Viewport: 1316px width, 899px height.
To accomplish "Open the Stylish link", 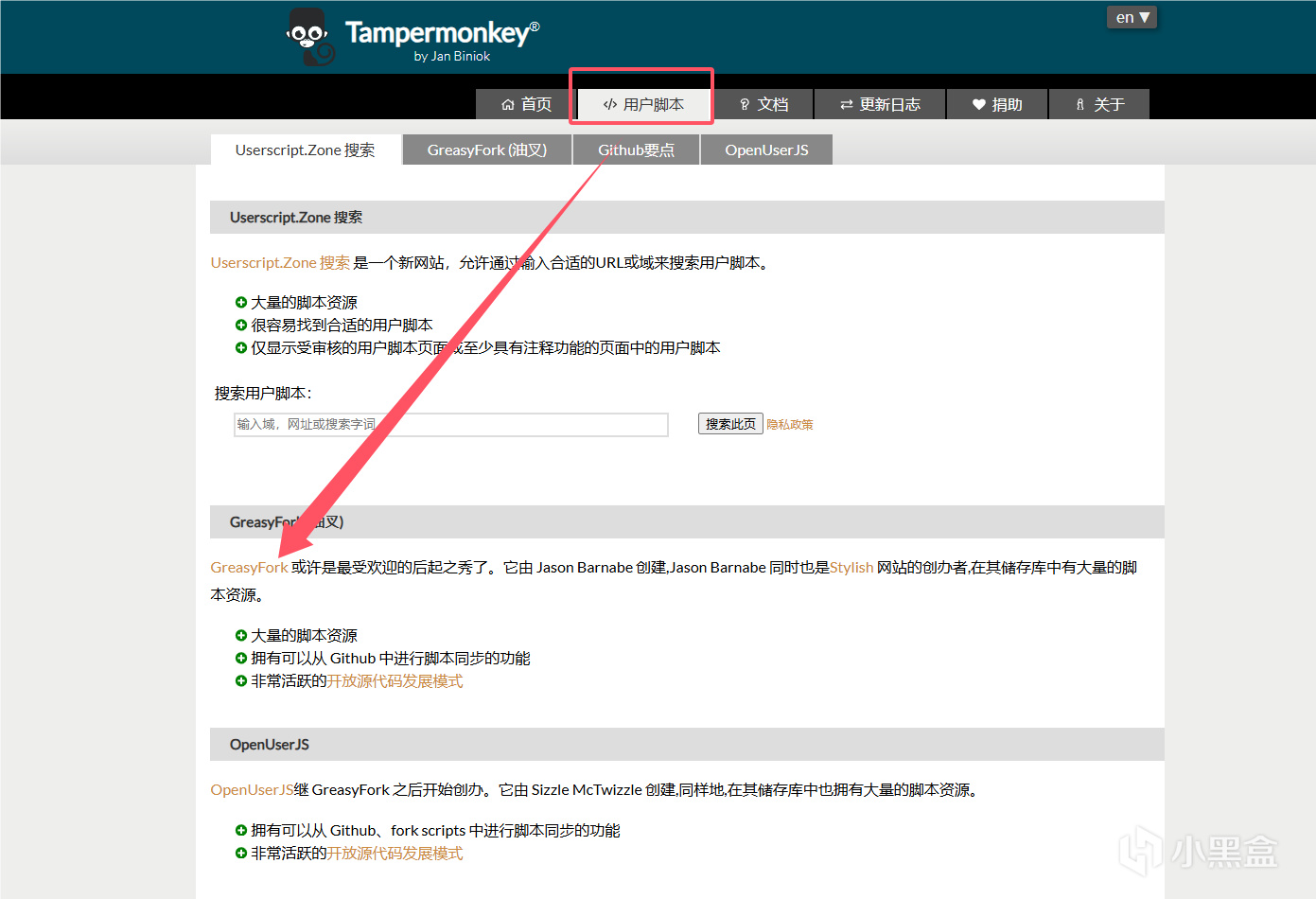I will (851, 568).
